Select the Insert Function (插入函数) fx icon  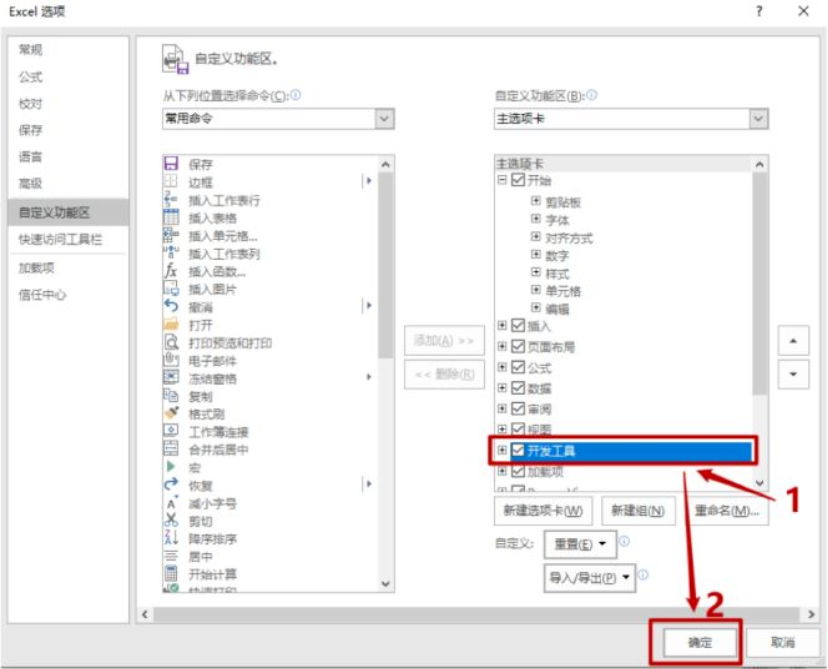coord(171,271)
